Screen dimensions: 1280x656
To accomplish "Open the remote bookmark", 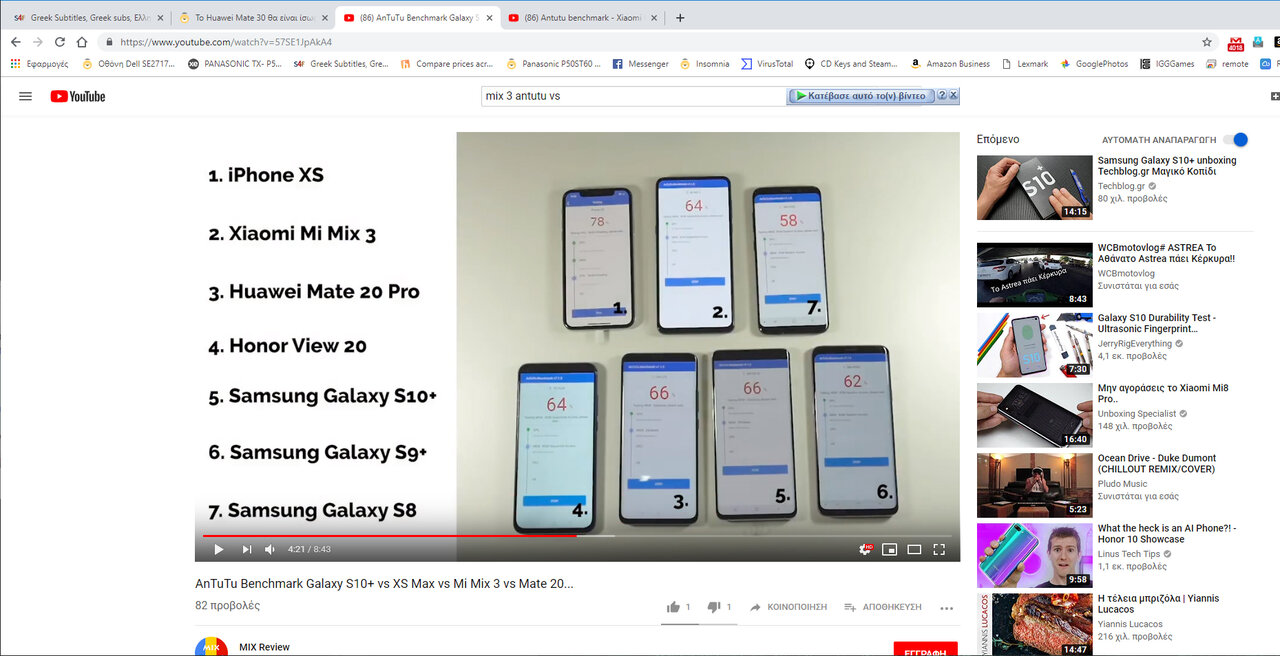I will tap(1227, 64).
